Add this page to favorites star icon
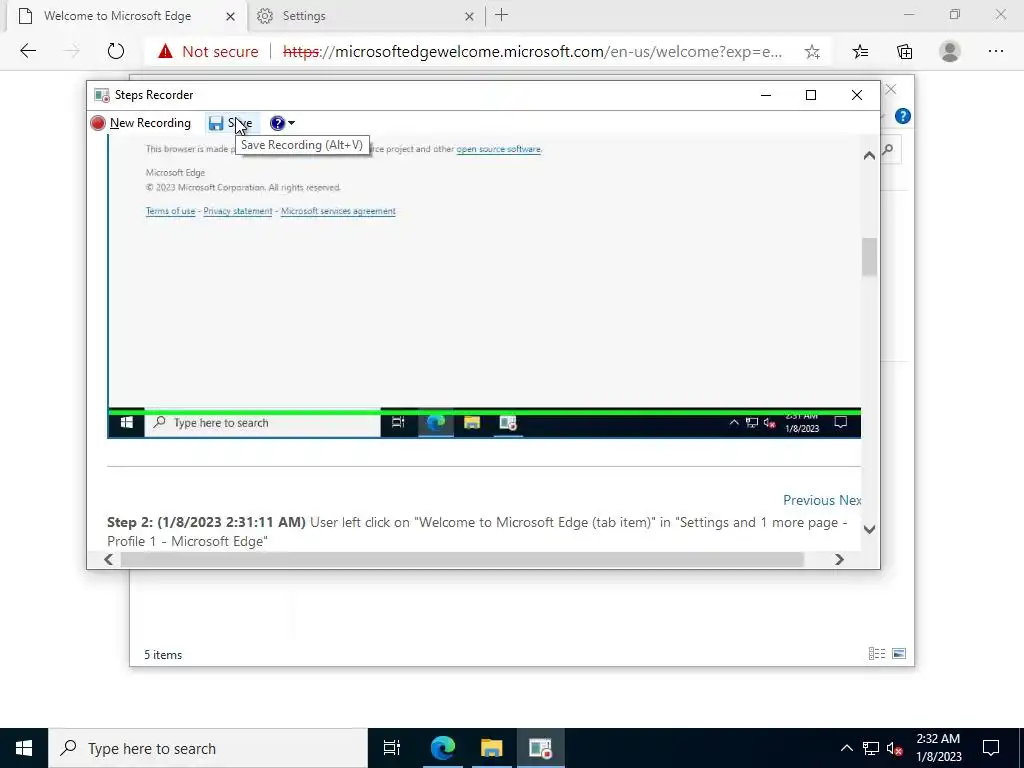 point(812,52)
